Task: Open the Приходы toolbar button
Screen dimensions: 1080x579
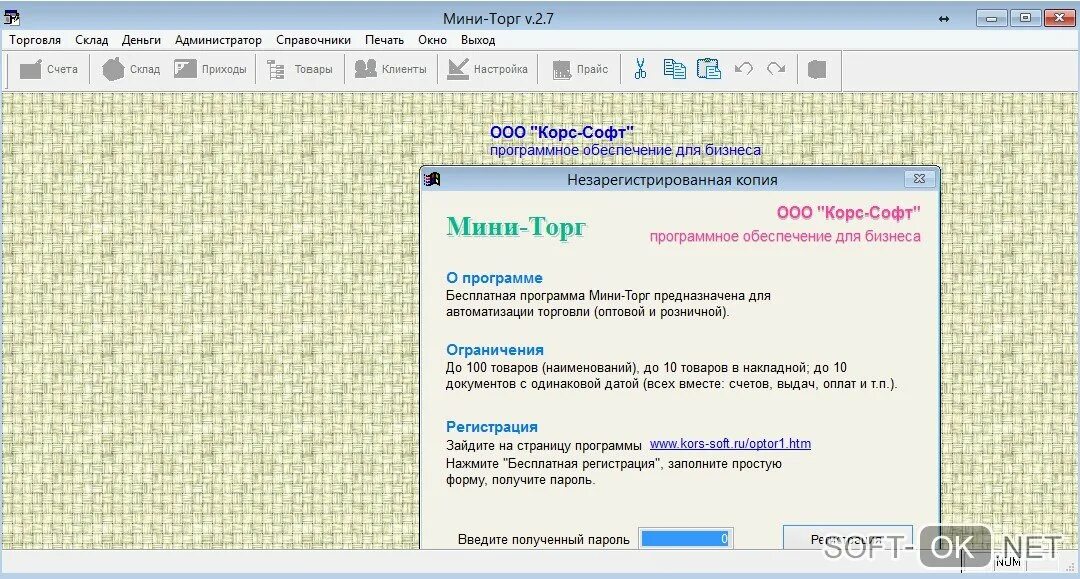Action: 210,70
